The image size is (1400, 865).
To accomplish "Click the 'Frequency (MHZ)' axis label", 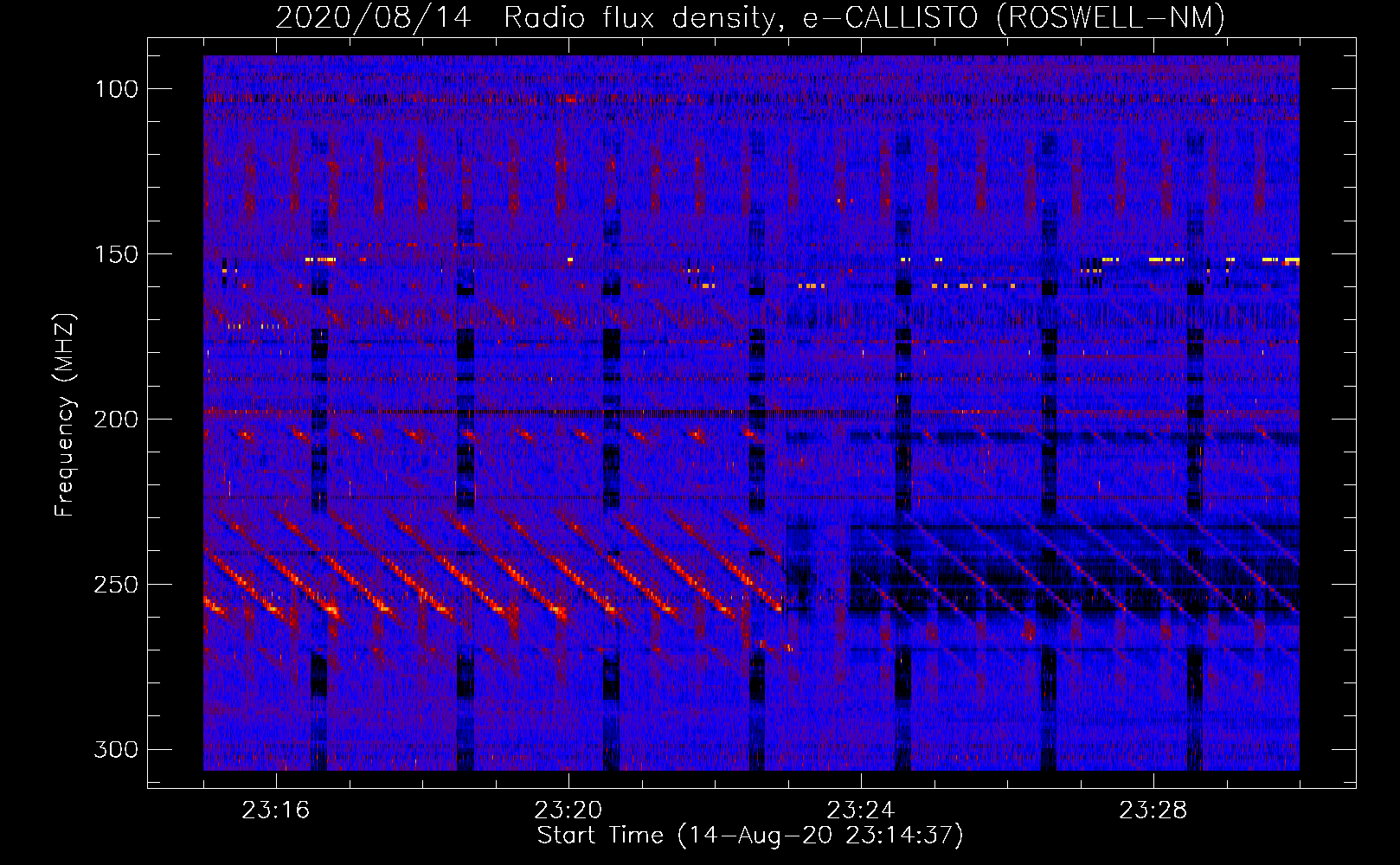I will 66,414.
